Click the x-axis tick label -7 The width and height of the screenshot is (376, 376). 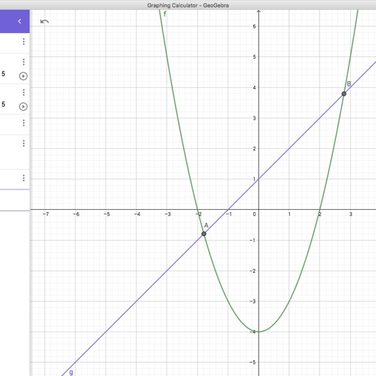click(46, 214)
